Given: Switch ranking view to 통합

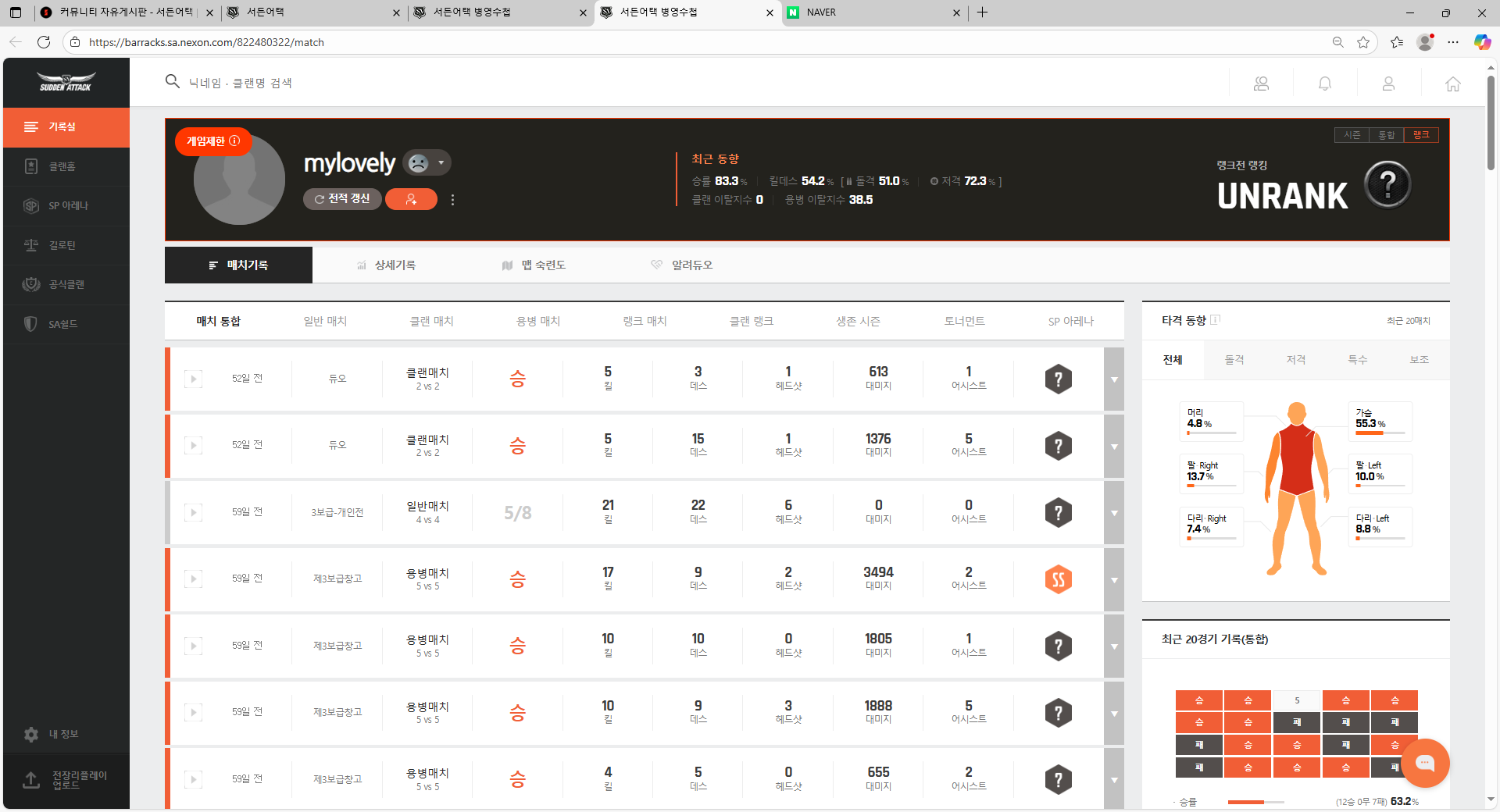Looking at the screenshot, I should (x=1386, y=135).
